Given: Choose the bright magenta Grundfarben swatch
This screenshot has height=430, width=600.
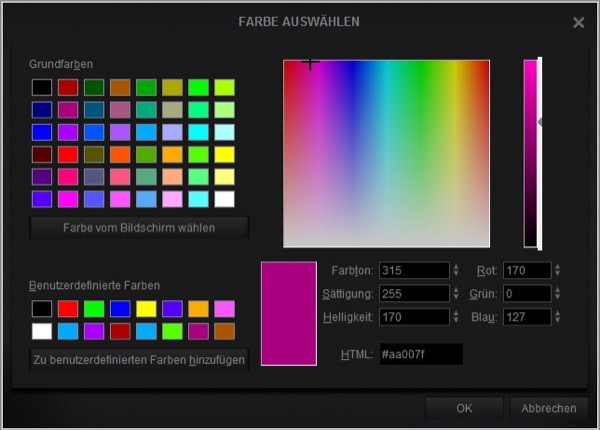Looking at the screenshot, I should [68, 199].
